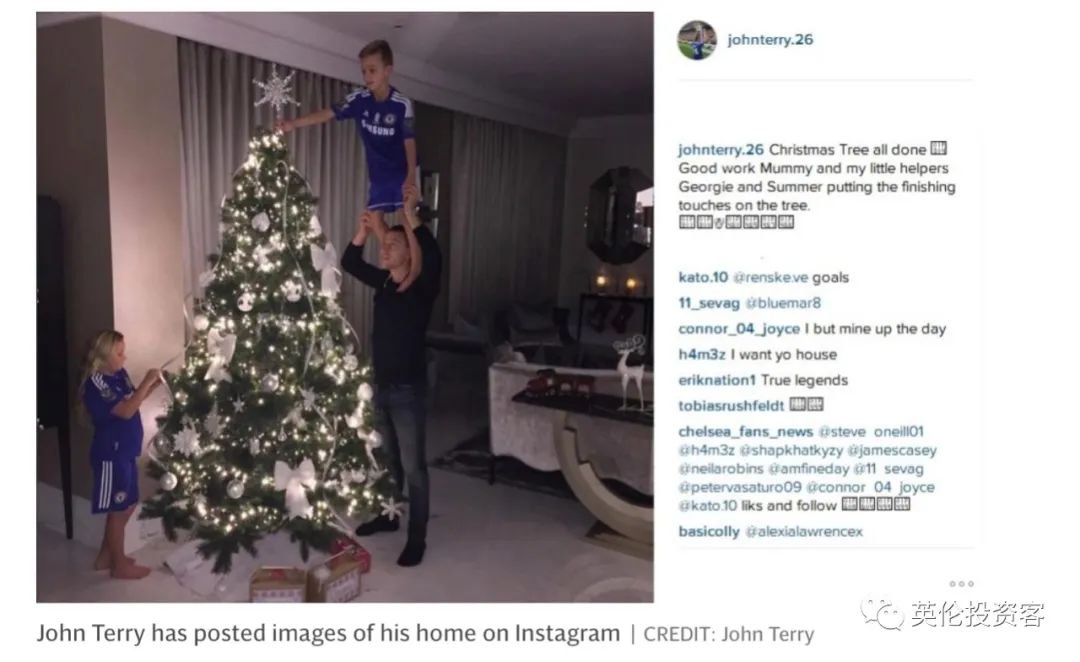This screenshot has width=1080, height=662.
Task: Open eriknation1 commenter profile
Action: [x=717, y=380]
